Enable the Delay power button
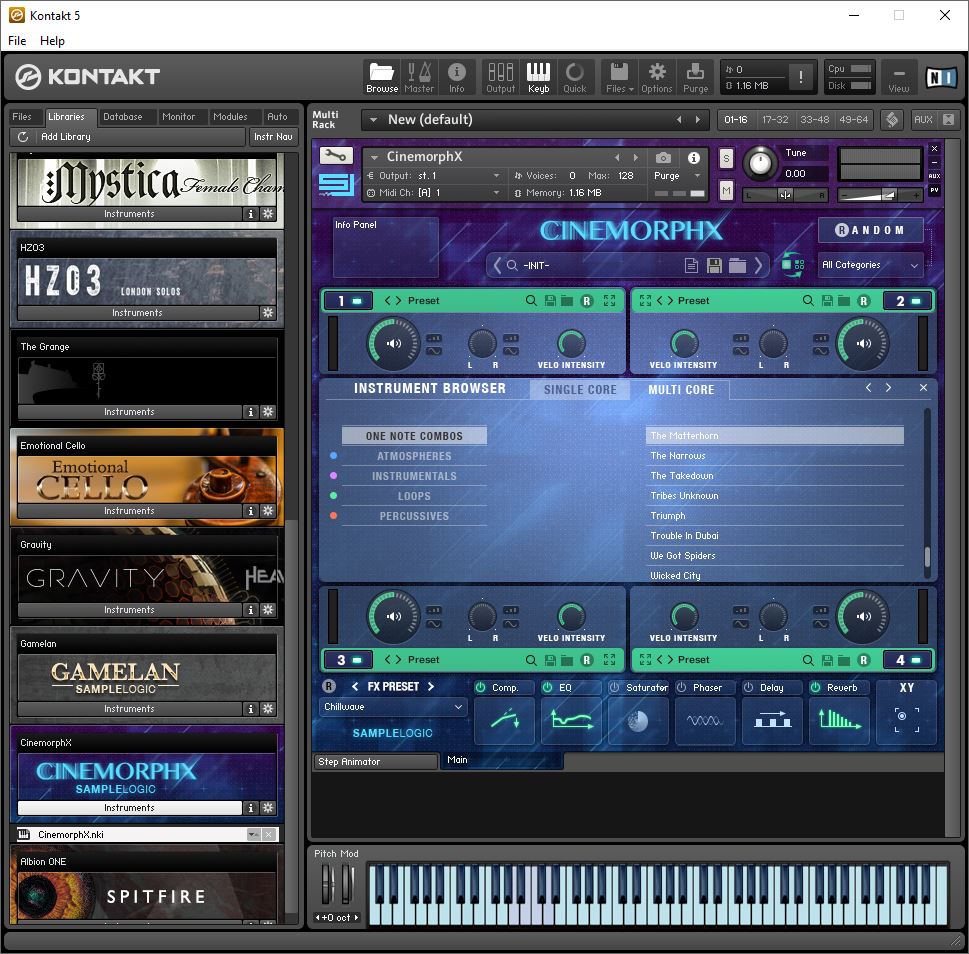Screen dimensions: 969x954 (748, 687)
